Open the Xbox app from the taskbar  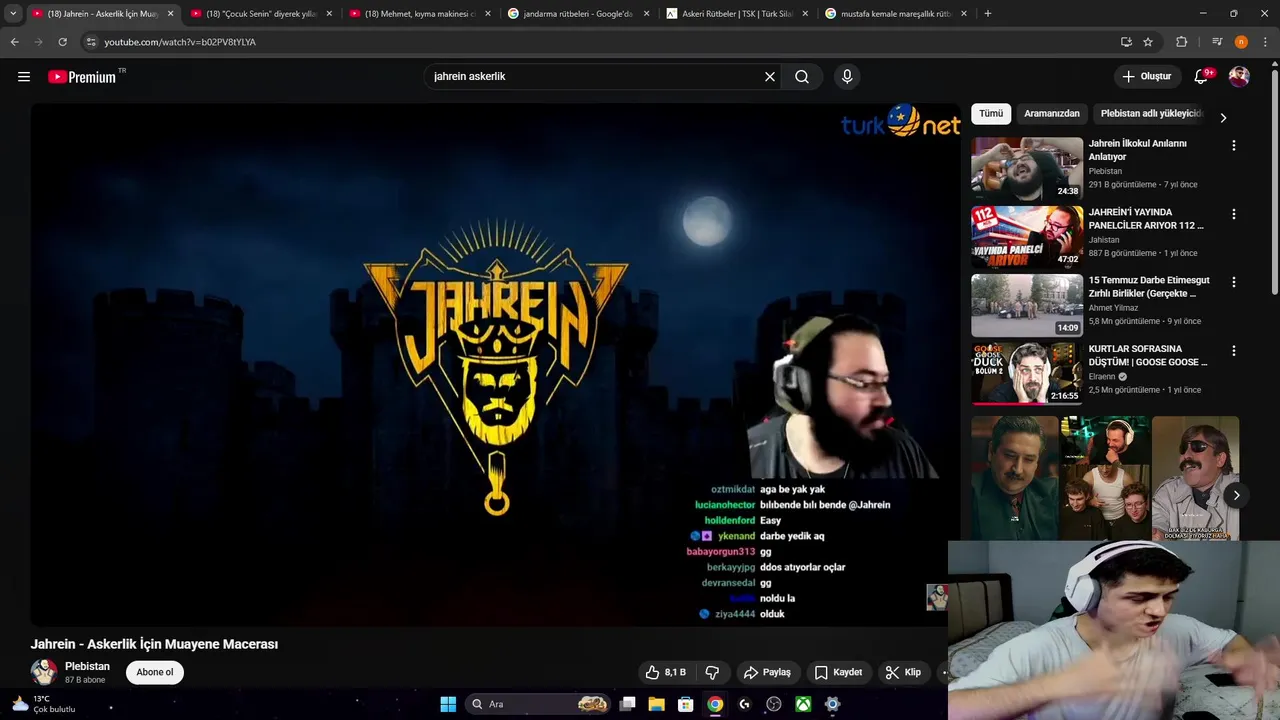pos(803,704)
